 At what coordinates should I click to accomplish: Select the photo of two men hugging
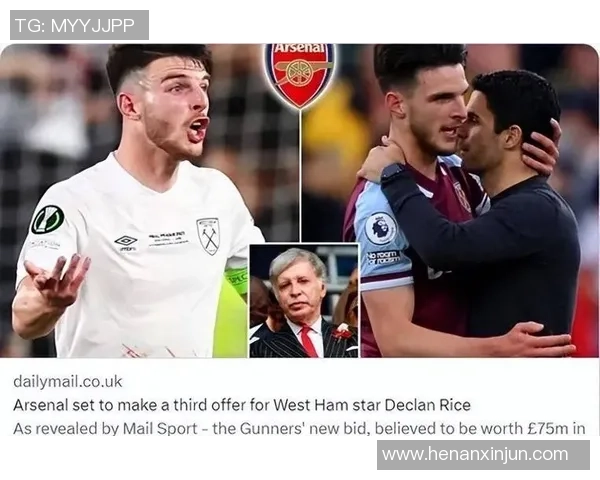[450, 201]
